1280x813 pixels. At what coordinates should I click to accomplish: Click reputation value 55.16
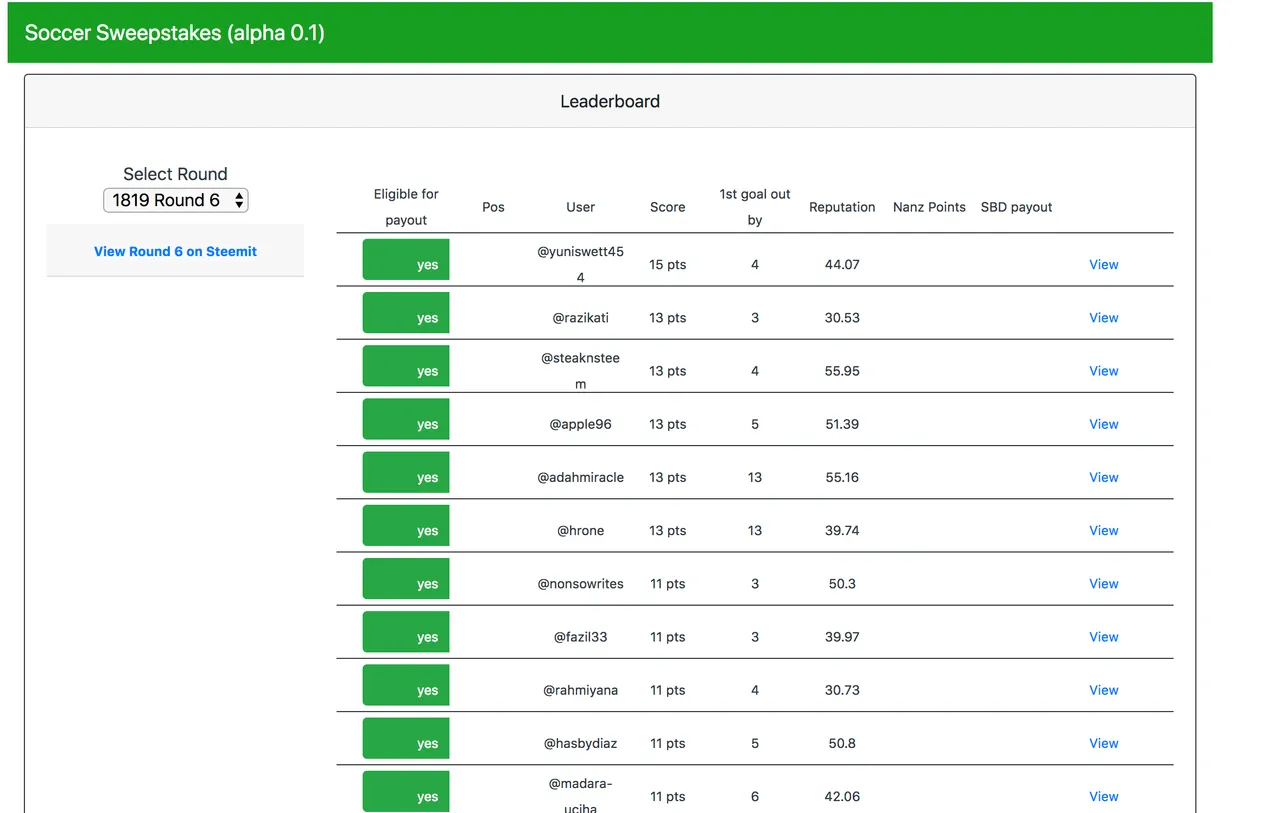click(x=842, y=477)
